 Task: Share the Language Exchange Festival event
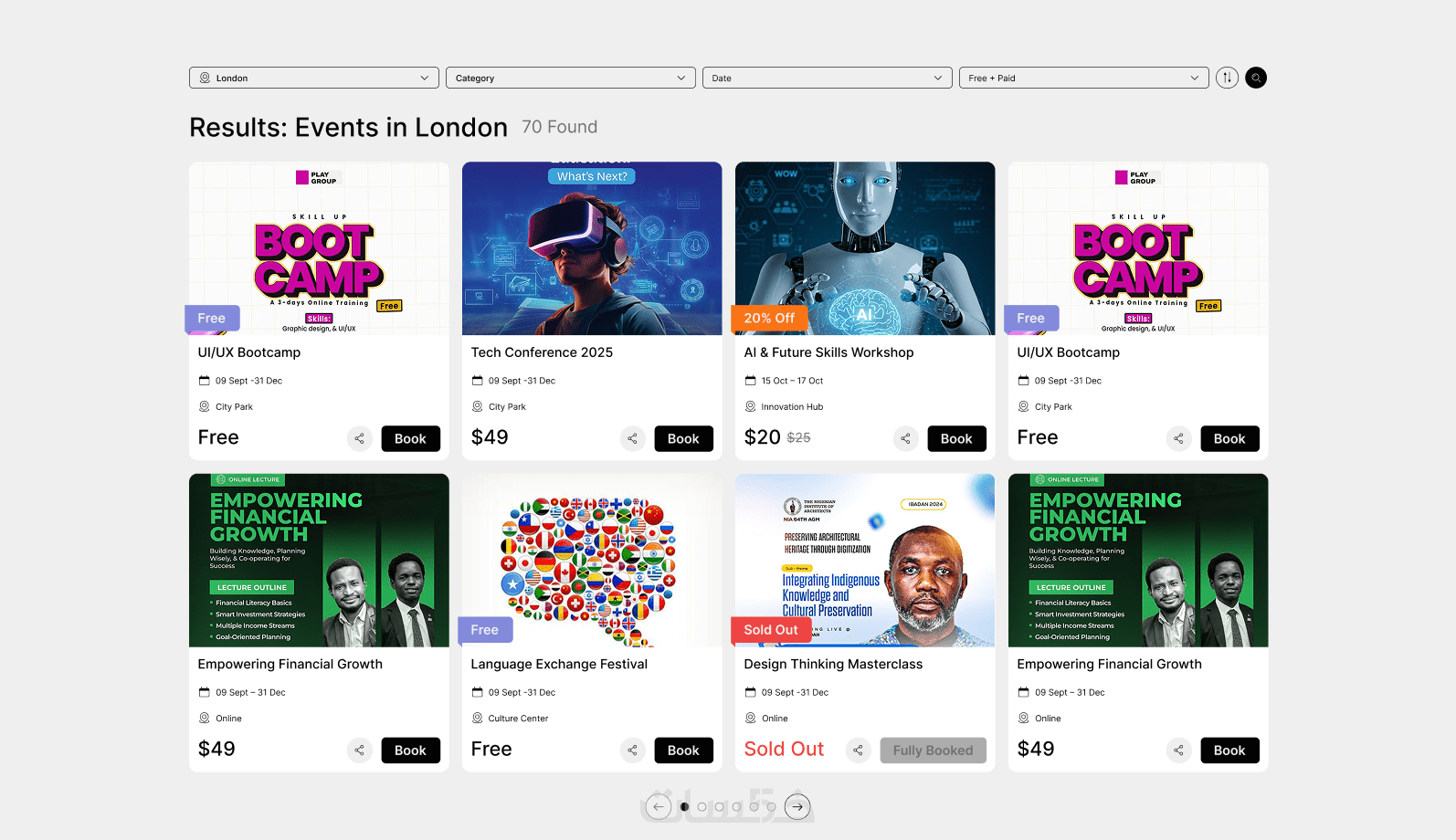(x=632, y=750)
